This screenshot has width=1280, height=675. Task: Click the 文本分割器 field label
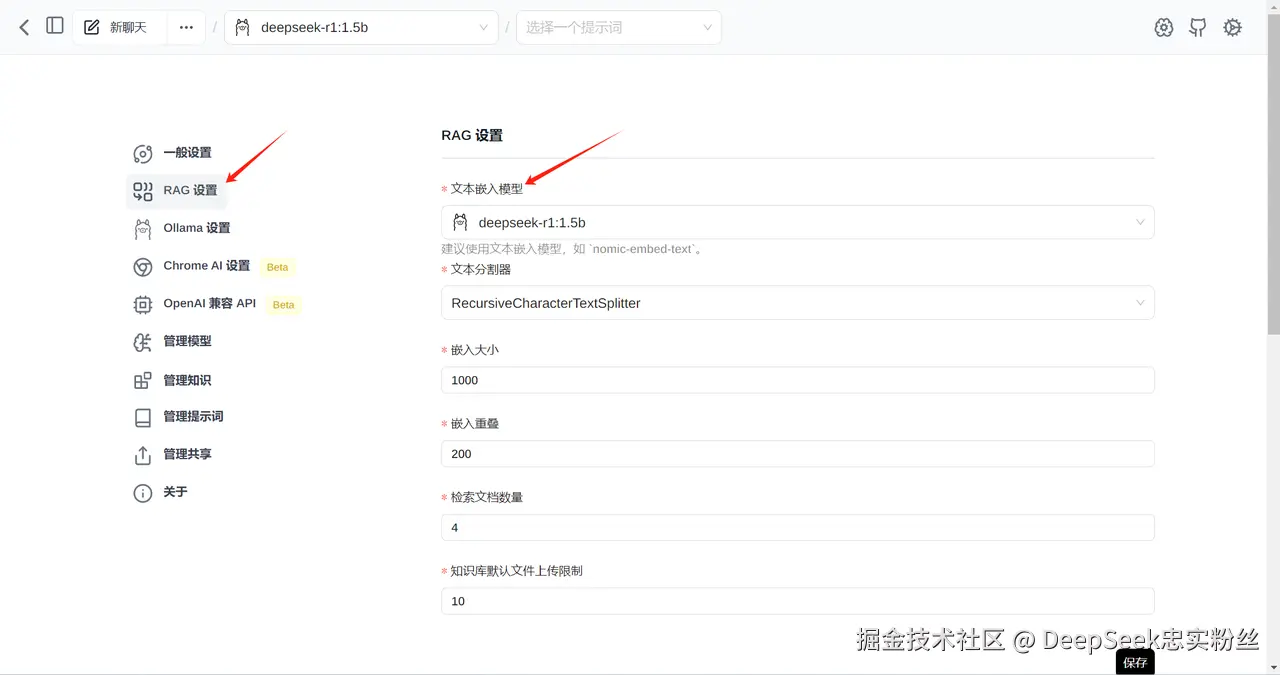click(x=481, y=270)
